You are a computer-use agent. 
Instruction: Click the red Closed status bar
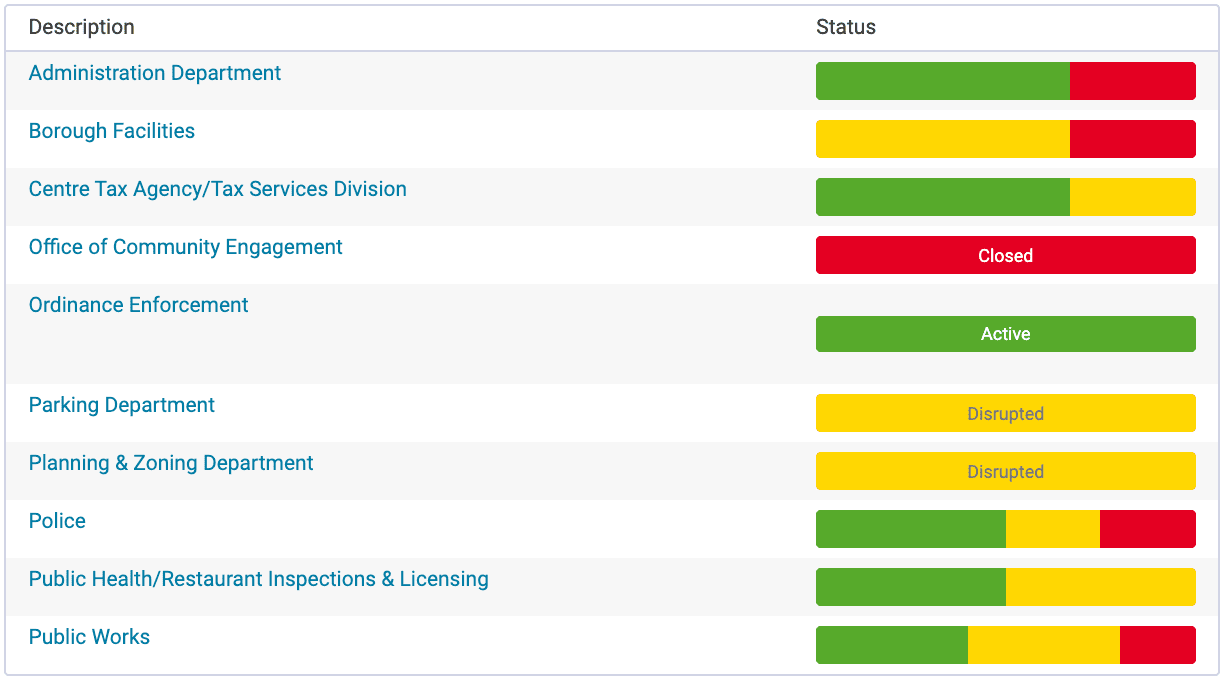click(1006, 255)
